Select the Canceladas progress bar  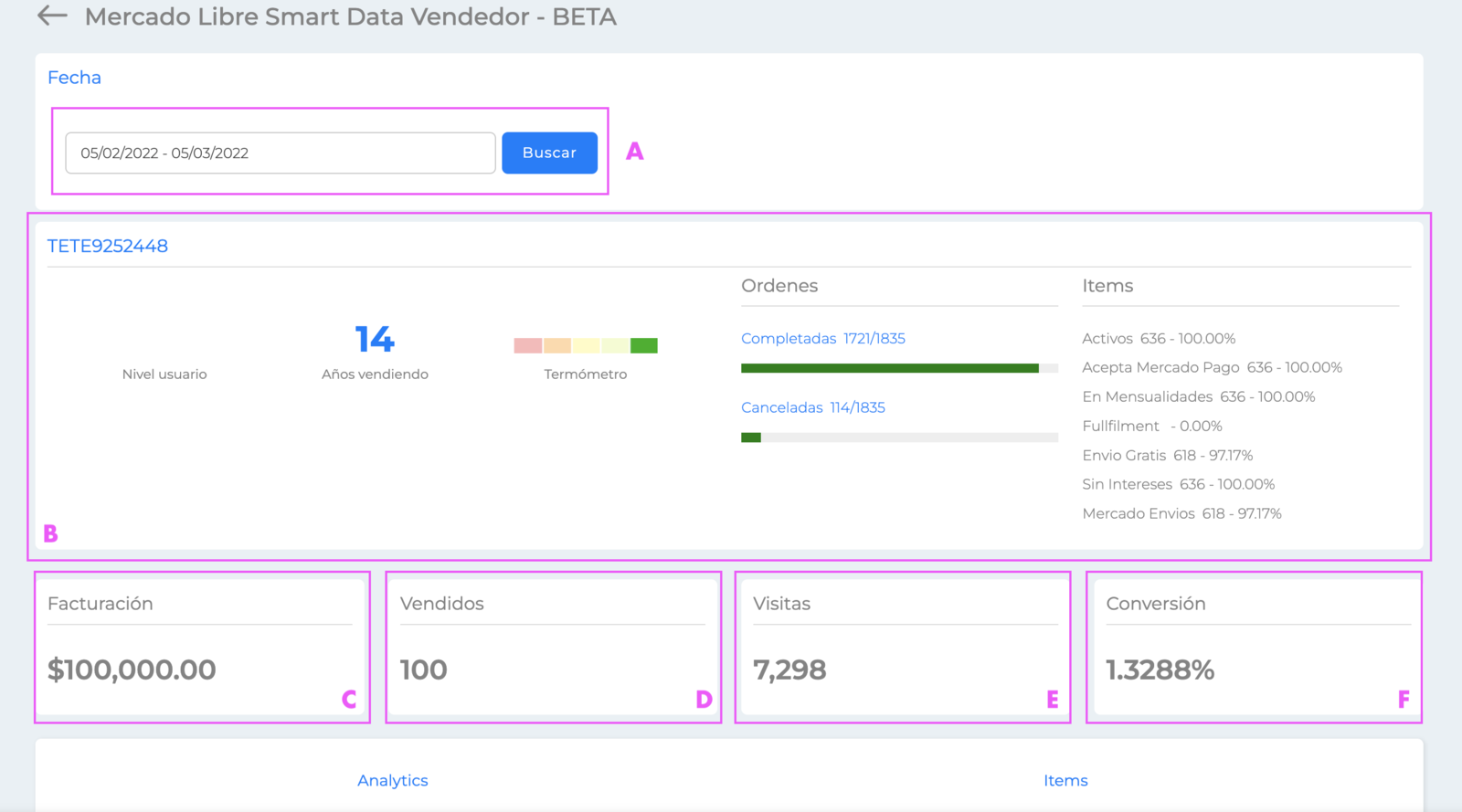point(899,438)
